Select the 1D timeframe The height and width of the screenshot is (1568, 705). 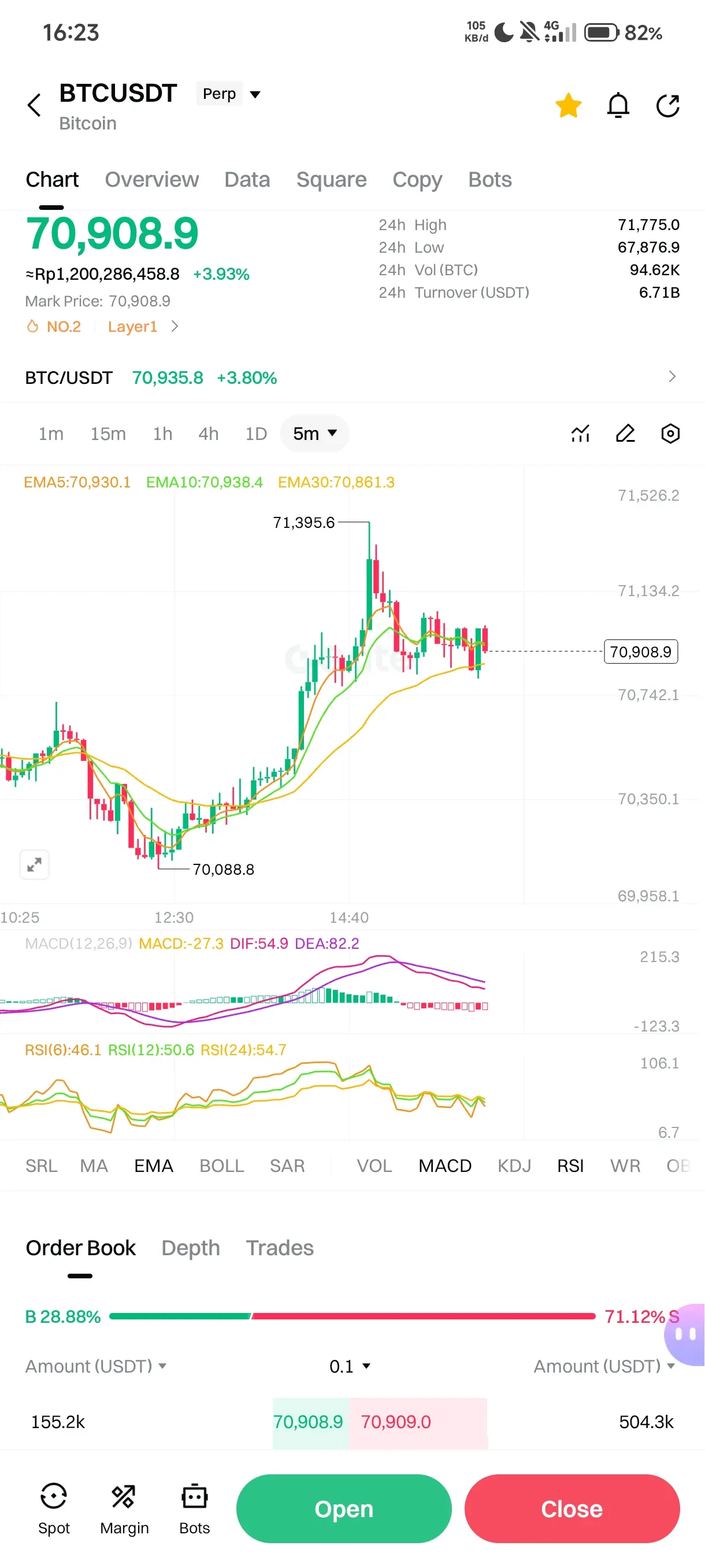coord(256,434)
